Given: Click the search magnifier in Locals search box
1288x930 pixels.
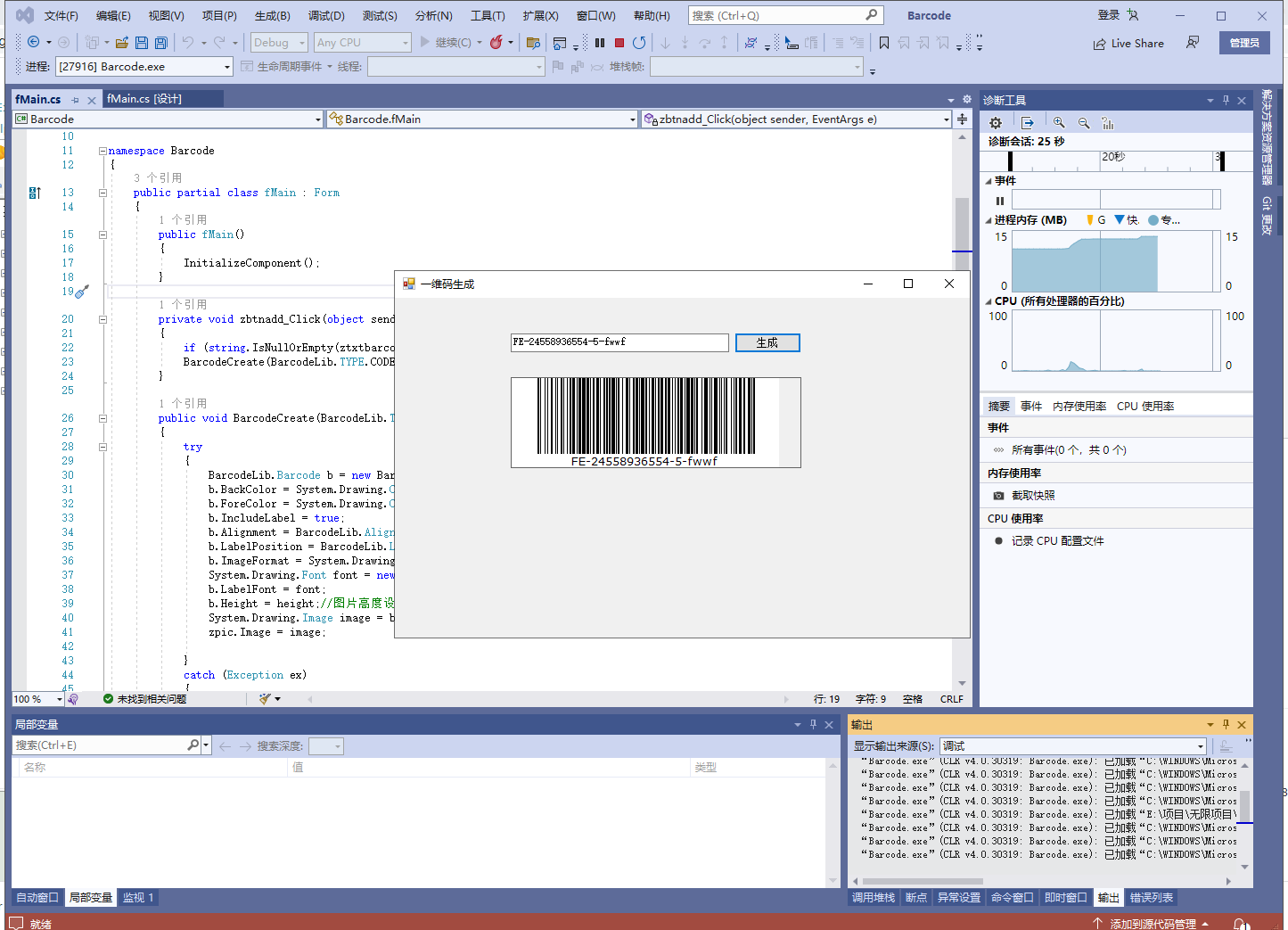Looking at the screenshot, I should tap(193, 745).
